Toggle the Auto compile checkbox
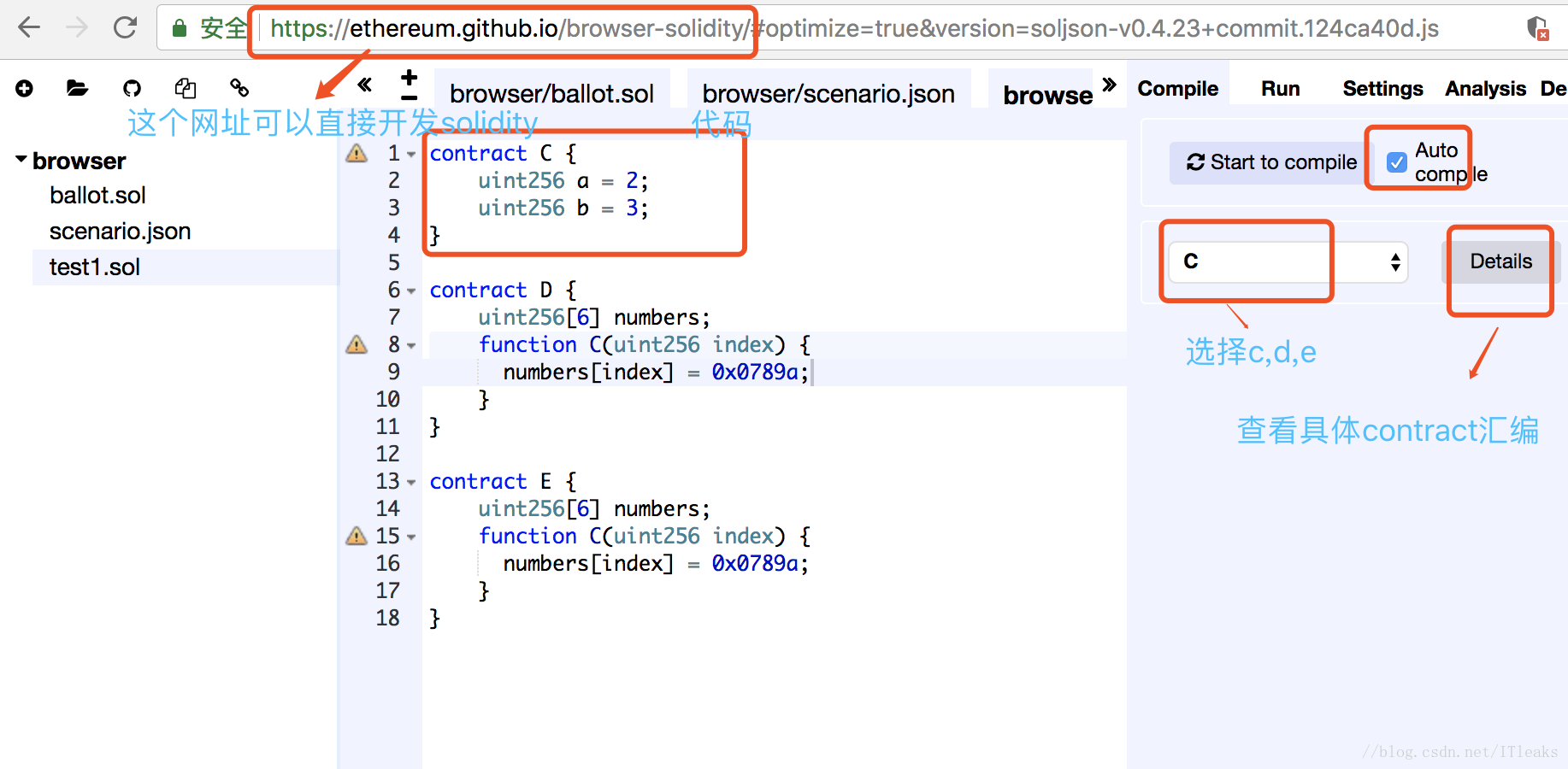Image resolution: width=1568 pixels, height=769 pixels. tap(1396, 162)
